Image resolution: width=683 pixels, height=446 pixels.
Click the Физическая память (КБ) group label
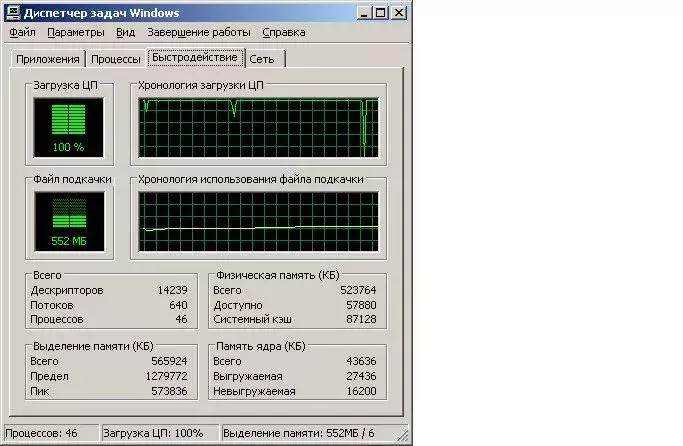click(278, 275)
